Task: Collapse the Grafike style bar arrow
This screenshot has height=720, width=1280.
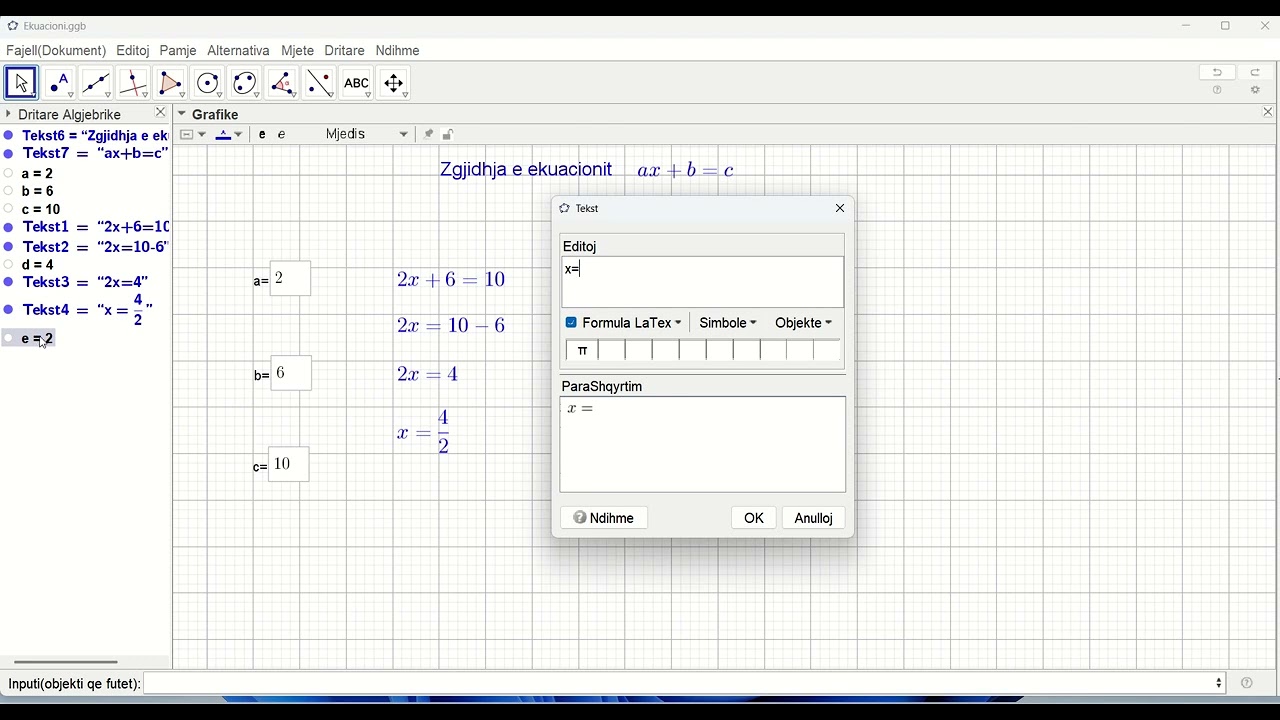Action: [x=181, y=114]
